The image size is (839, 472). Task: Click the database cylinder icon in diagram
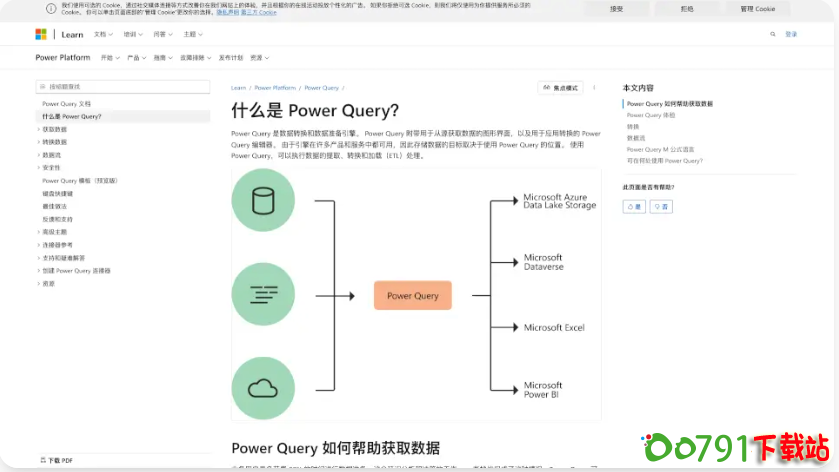pyautogui.click(x=263, y=201)
